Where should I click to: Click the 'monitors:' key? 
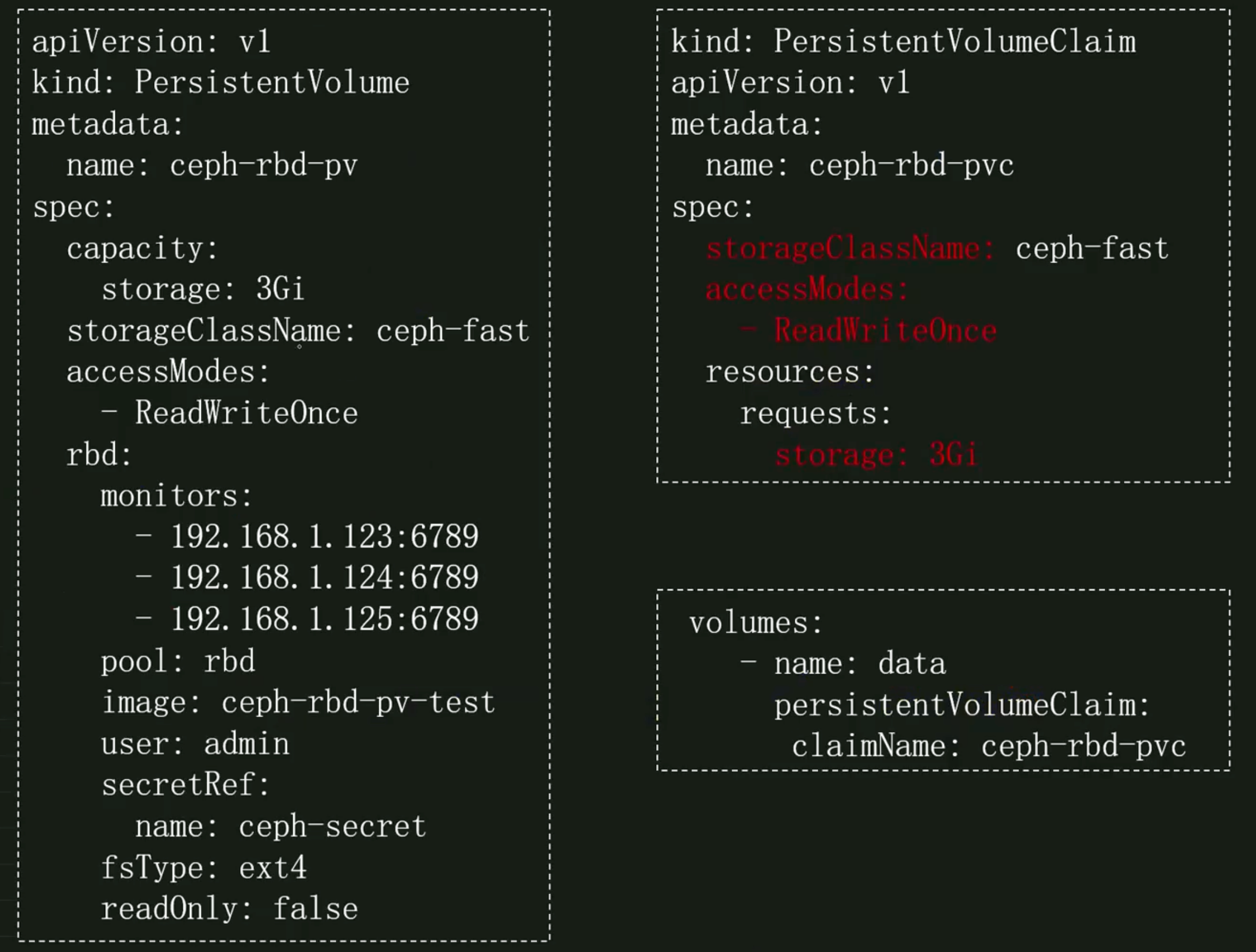coord(176,496)
